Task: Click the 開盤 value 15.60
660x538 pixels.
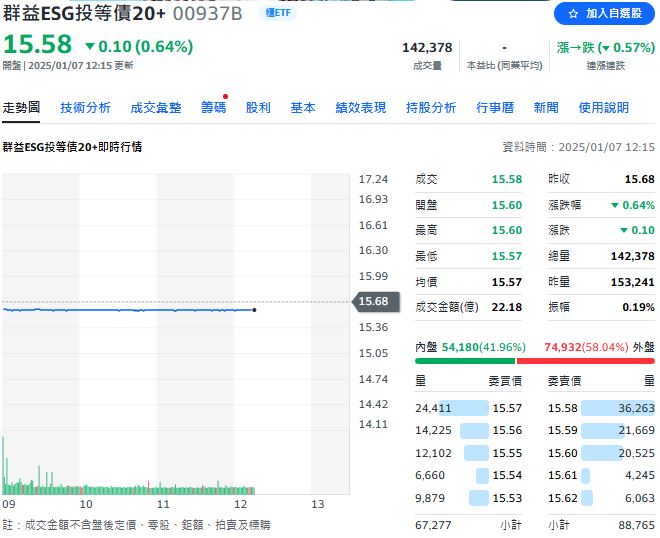Action: [507, 205]
